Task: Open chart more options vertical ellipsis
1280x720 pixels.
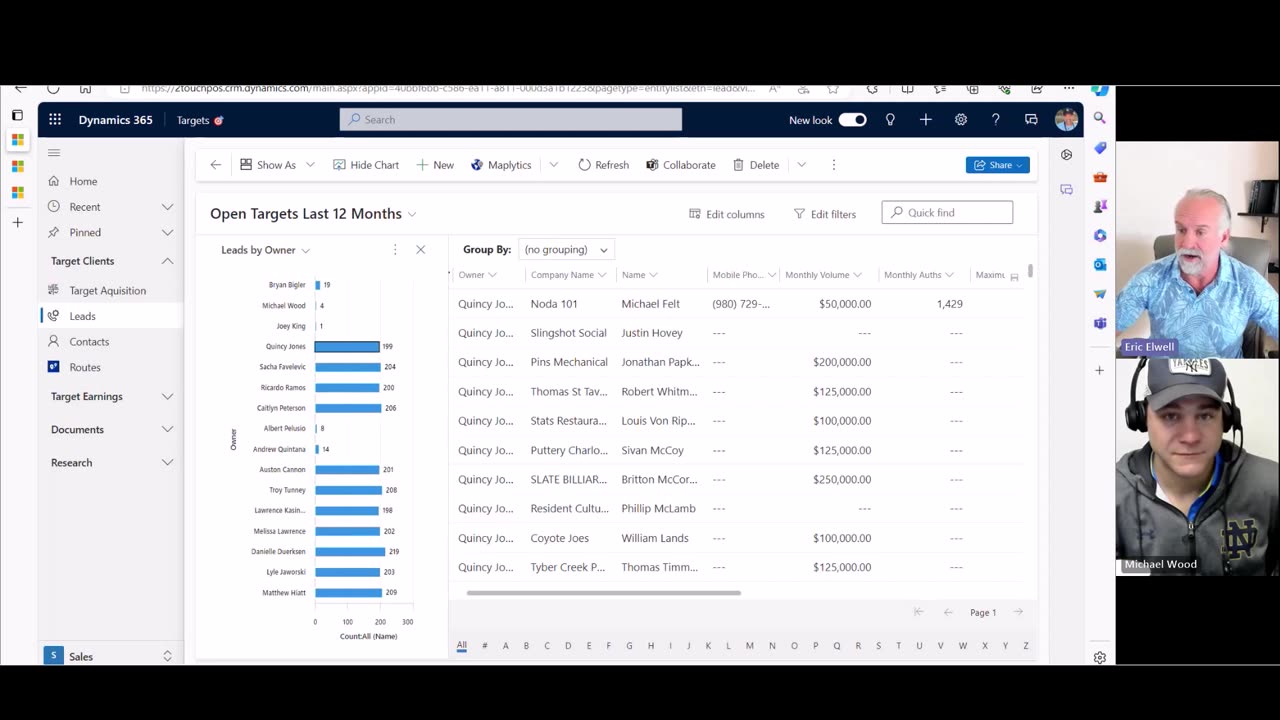Action: coord(395,250)
